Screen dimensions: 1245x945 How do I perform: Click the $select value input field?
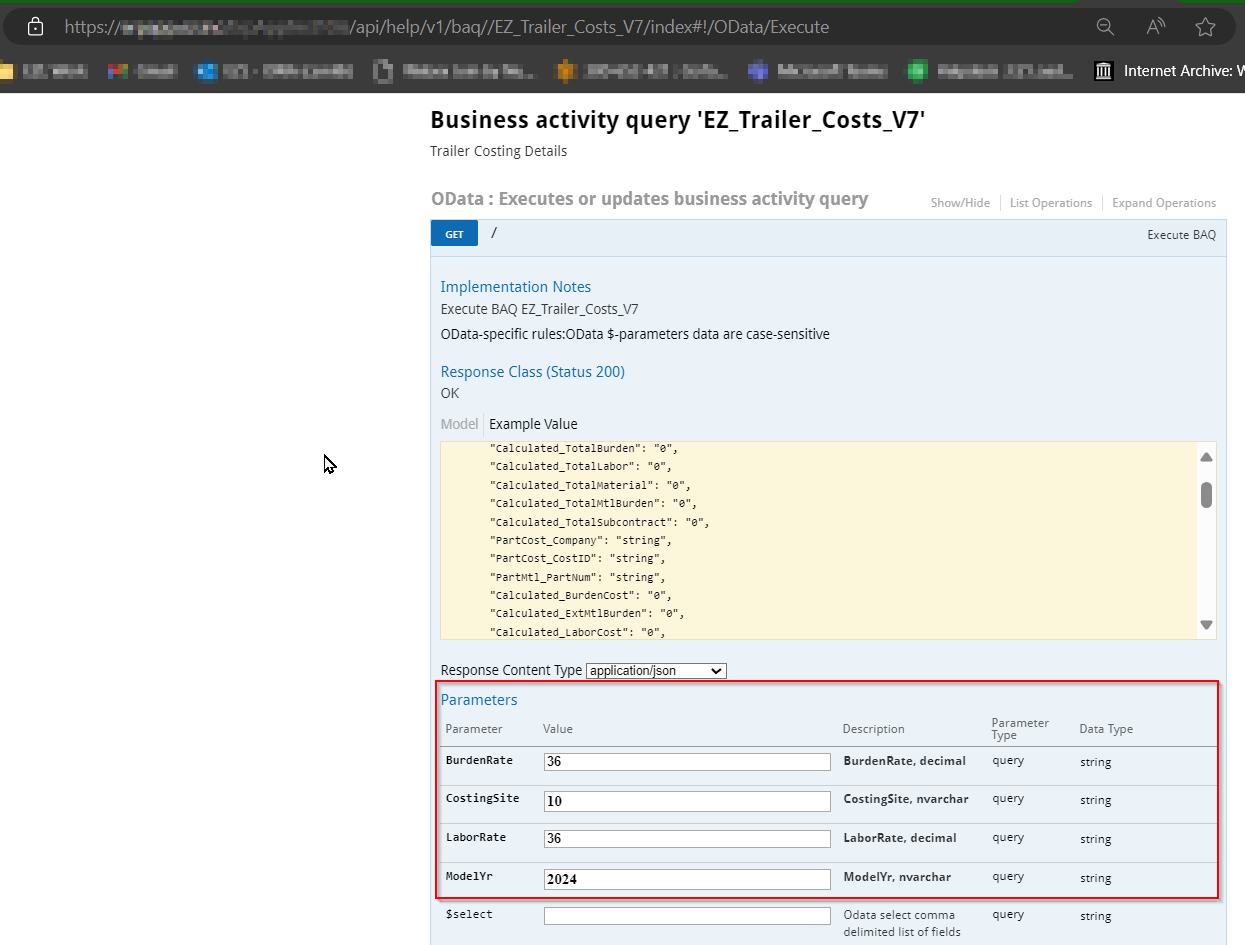tap(687, 916)
